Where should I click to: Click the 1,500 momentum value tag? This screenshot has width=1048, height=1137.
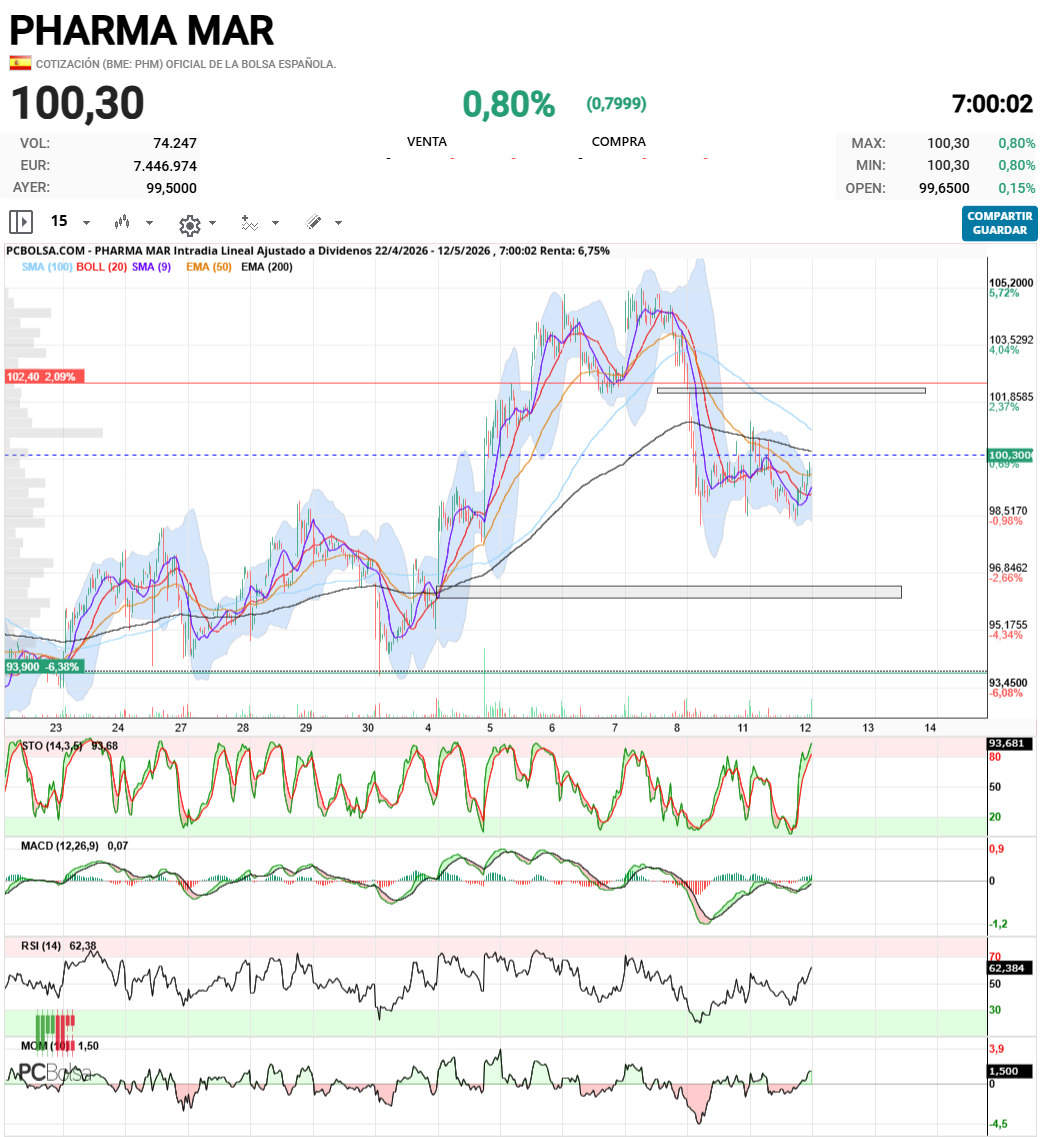[x=1010, y=1071]
